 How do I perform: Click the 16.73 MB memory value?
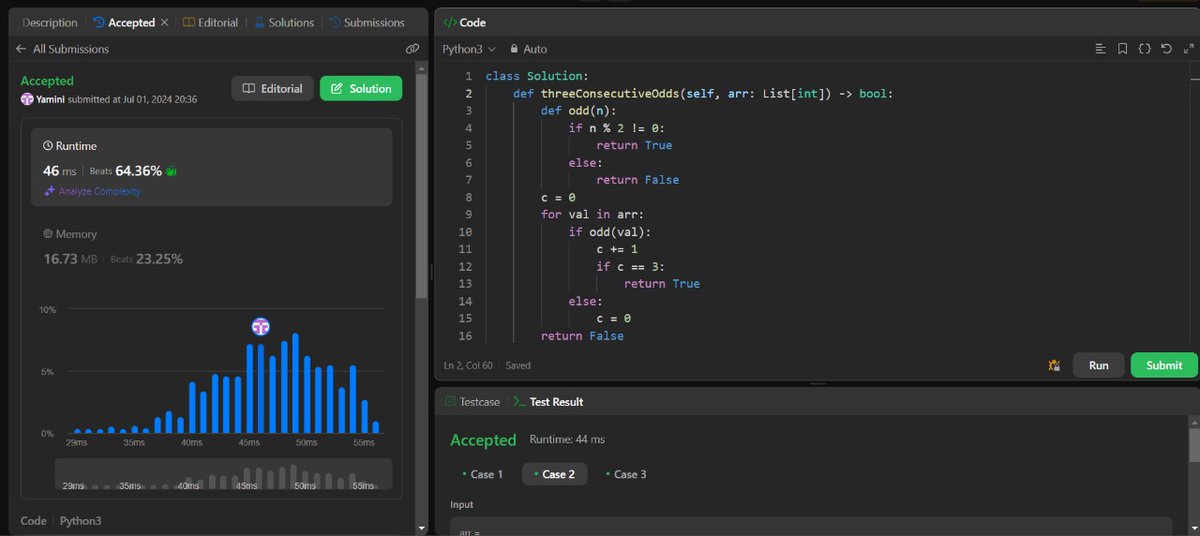tap(70, 259)
